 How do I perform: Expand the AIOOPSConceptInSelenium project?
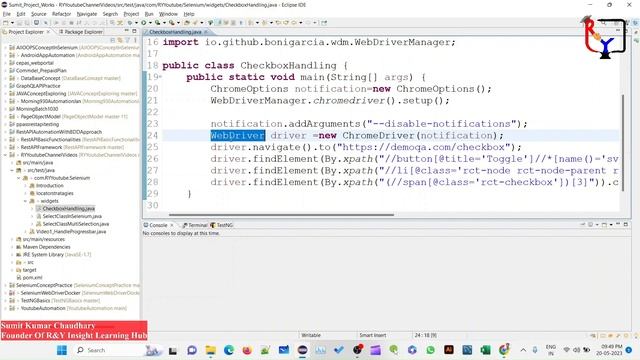coord(5,47)
